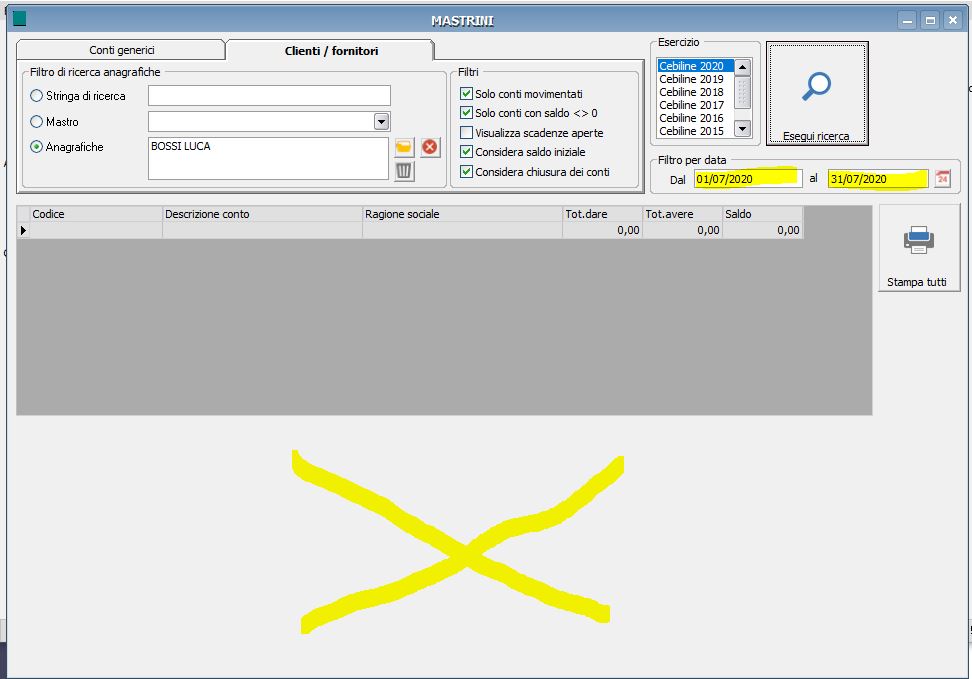
Task: Click the red remove anagrafica icon
Action: (x=430, y=147)
